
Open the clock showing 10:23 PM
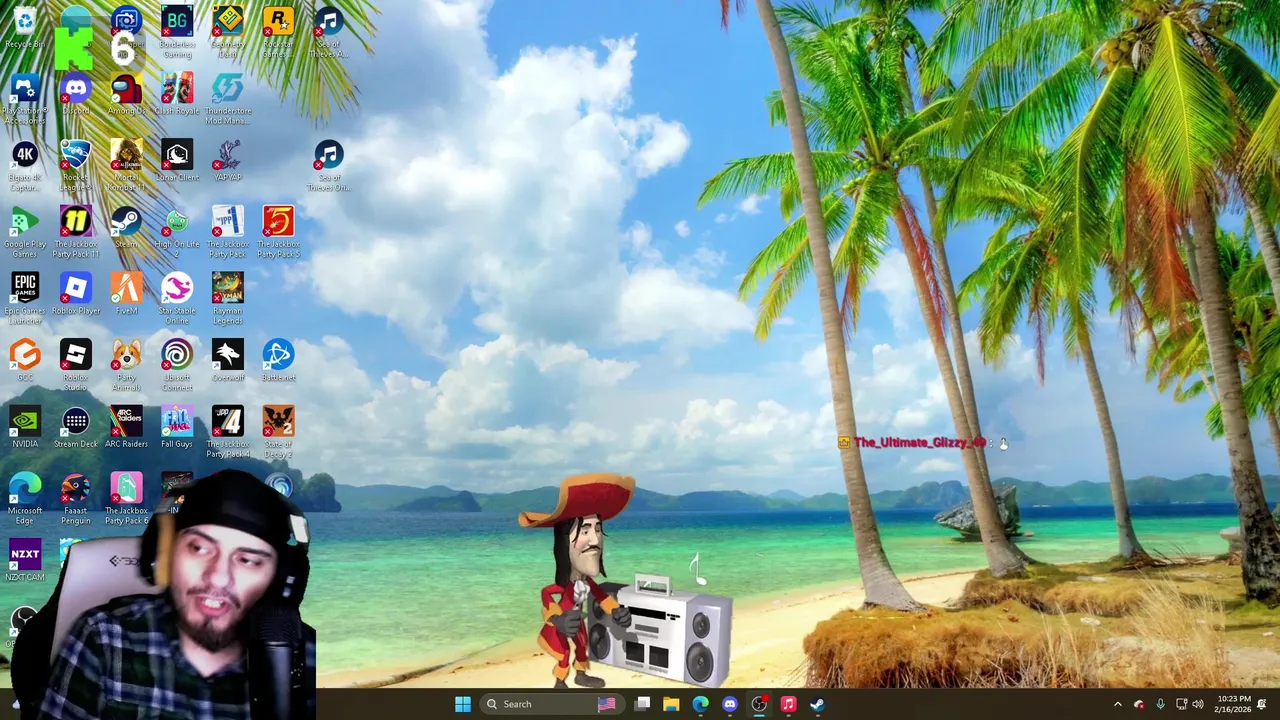[x=1234, y=704]
